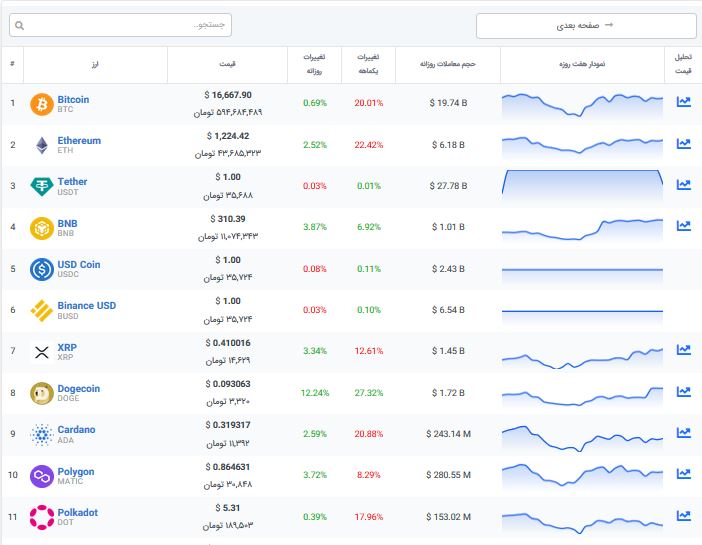The image size is (702, 545).
Task: Sort by قیمت price column header
Action: click(227, 64)
